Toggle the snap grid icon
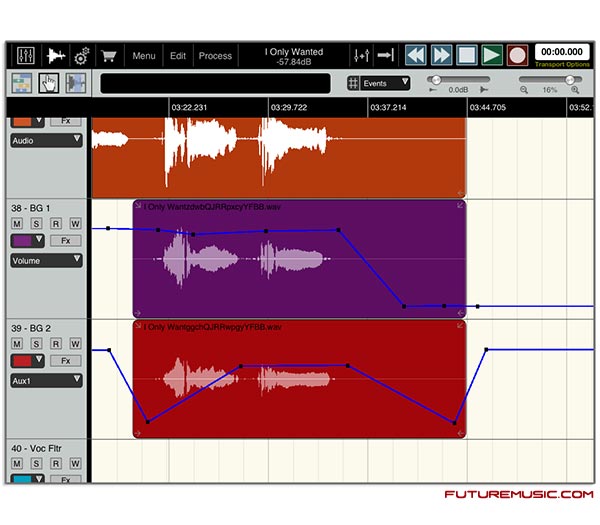 click(x=353, y=83)
